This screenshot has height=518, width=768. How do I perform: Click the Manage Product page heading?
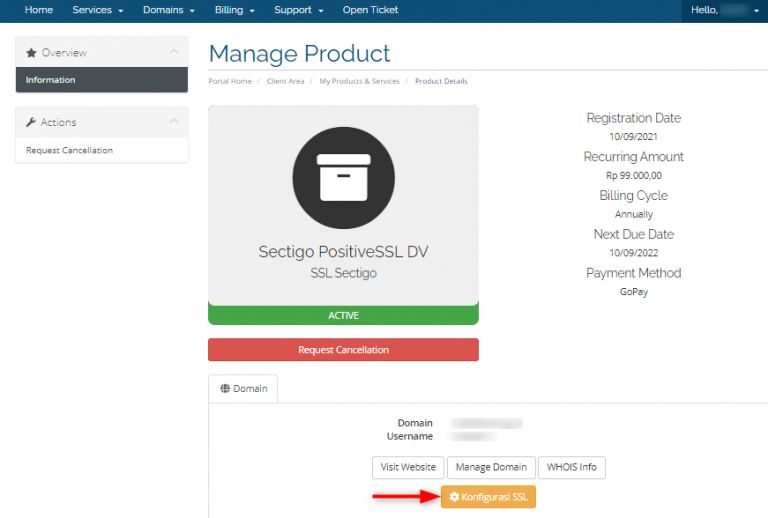[x=299, y=53]
